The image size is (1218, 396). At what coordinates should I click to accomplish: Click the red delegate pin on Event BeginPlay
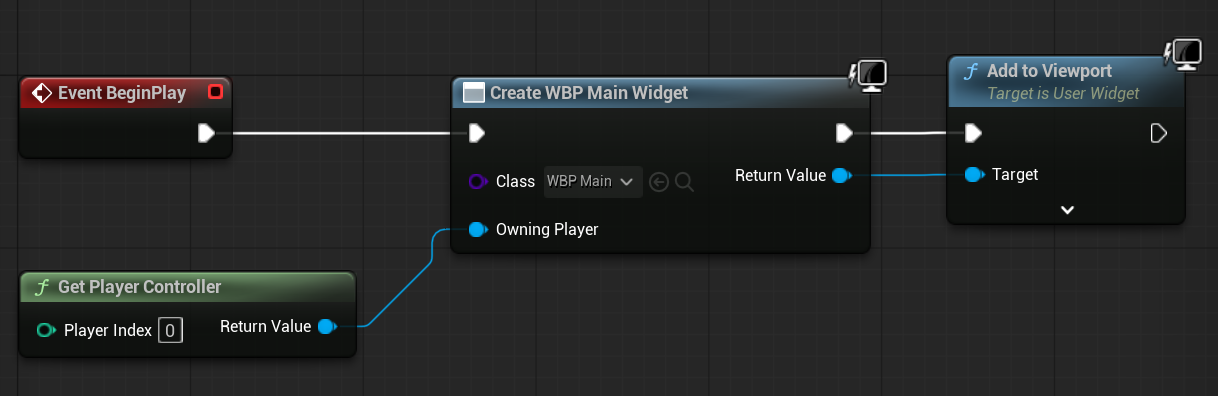pyautogui.click(x=214, y=93)
